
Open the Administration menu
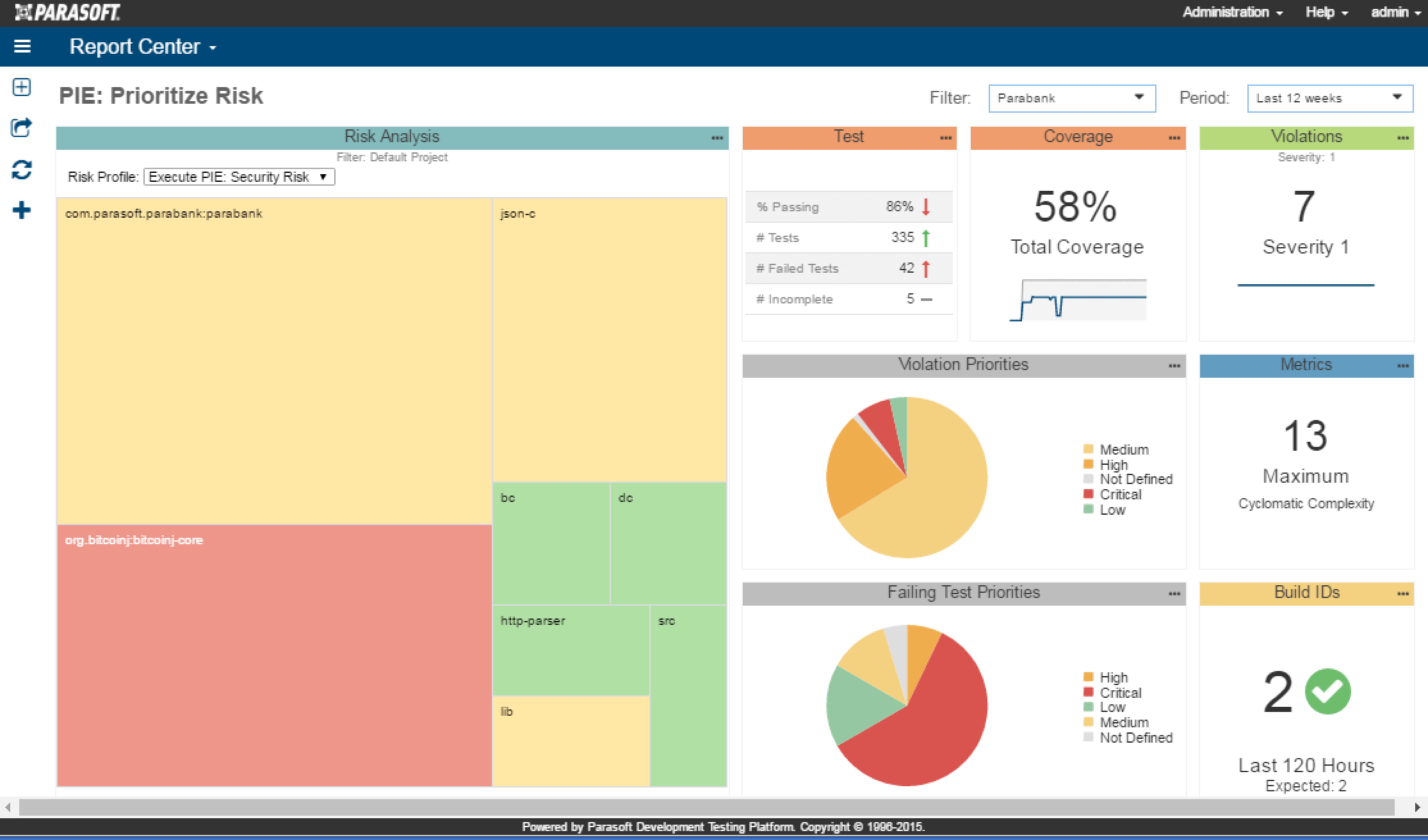click(x=1225, y=13)
